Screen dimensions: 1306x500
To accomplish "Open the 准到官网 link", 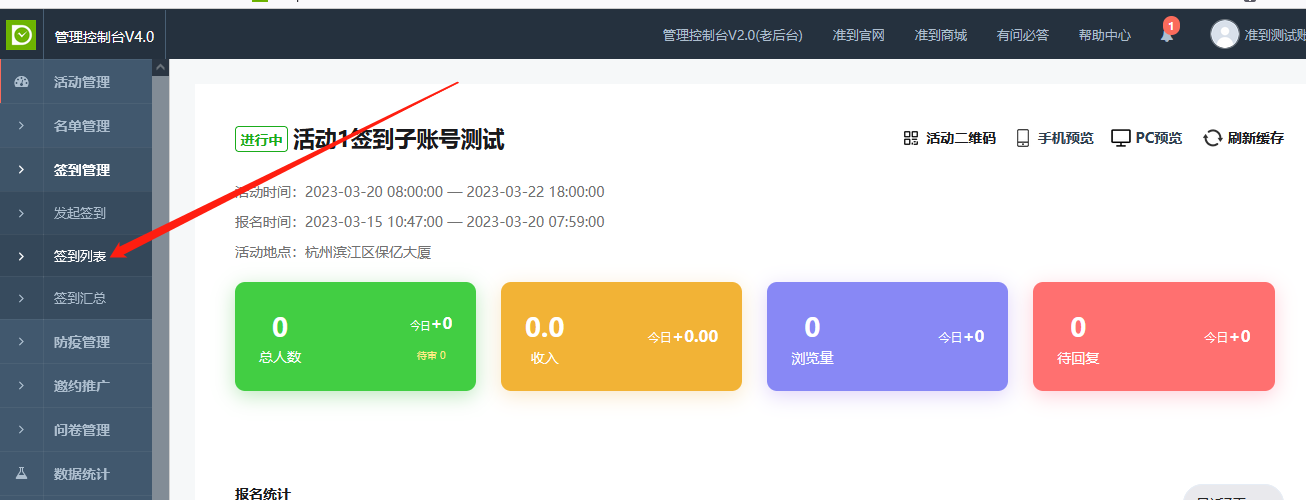I will pos(859,35).
